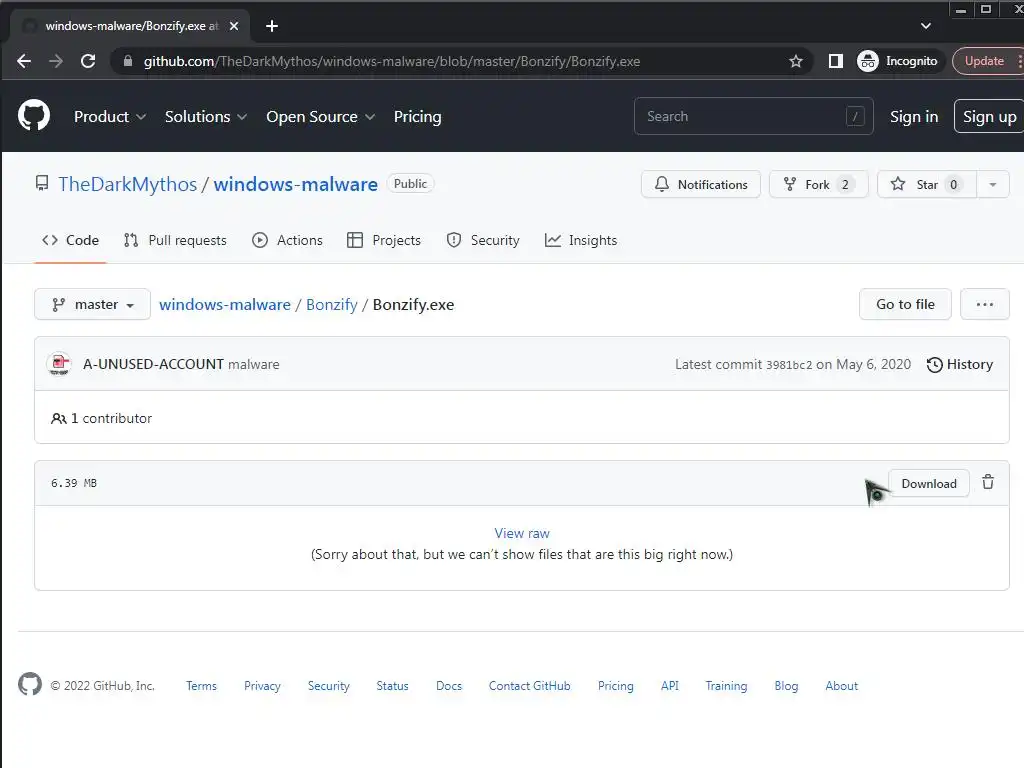Reload the page with refresh icon
Screen dimensions: 1024x768
tap(88, 61)
